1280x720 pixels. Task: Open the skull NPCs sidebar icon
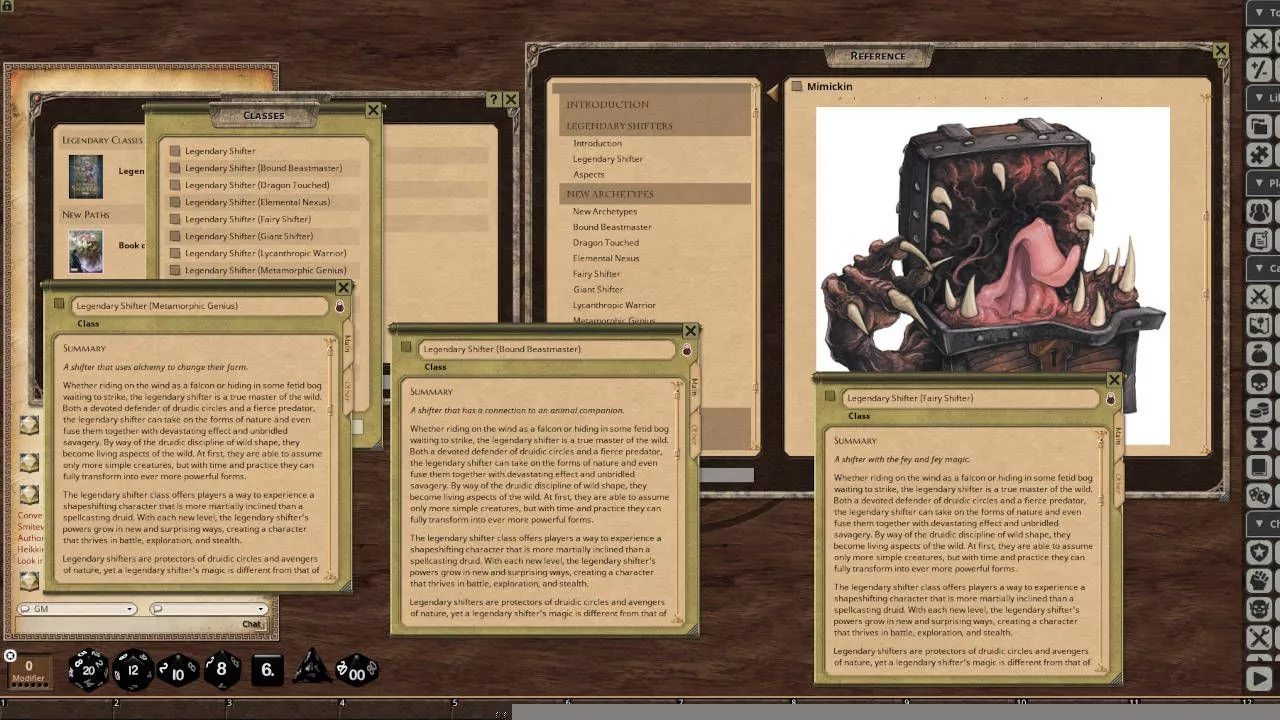(1260, 382)
